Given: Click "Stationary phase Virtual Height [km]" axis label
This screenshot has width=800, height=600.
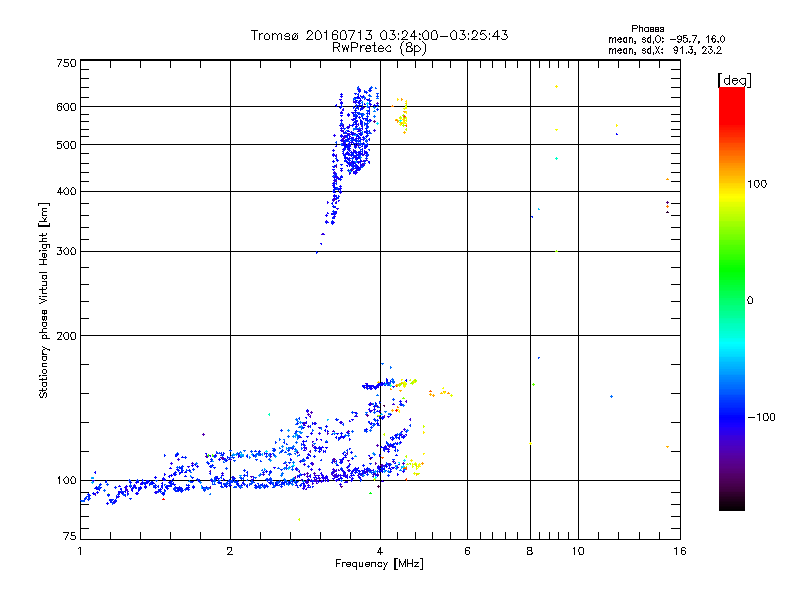Looking at the screenshot, I should pos(44,300).
